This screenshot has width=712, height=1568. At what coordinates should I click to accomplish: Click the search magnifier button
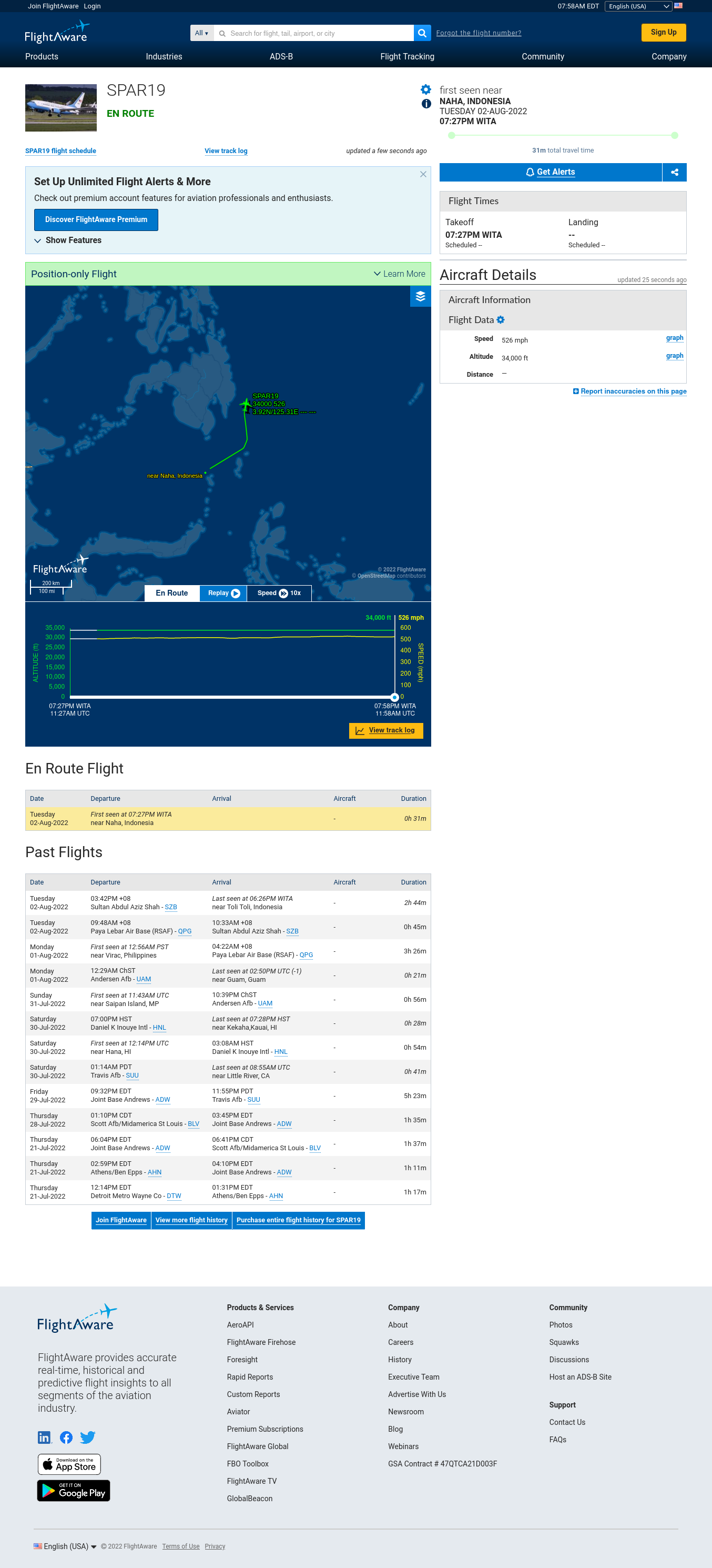[422, 33]
